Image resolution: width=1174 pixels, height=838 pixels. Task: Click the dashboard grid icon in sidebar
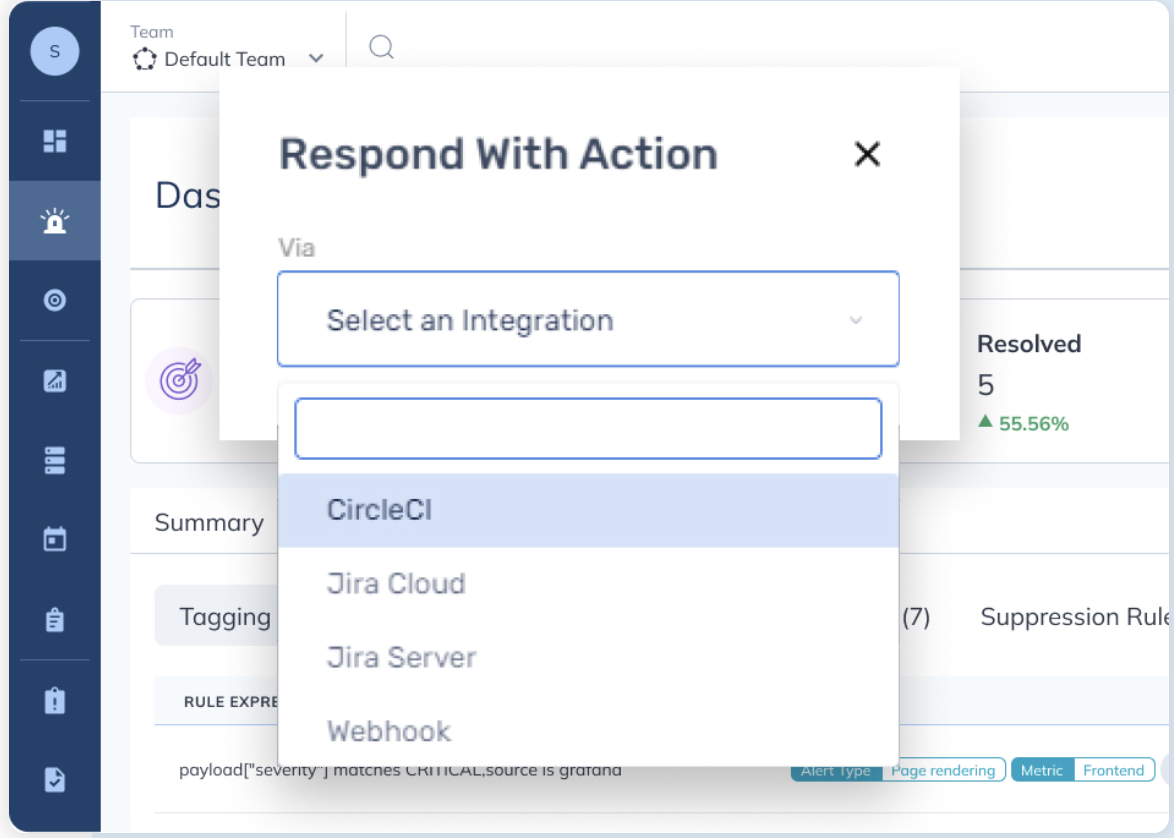pyautogui.click(x=54, y=141)
